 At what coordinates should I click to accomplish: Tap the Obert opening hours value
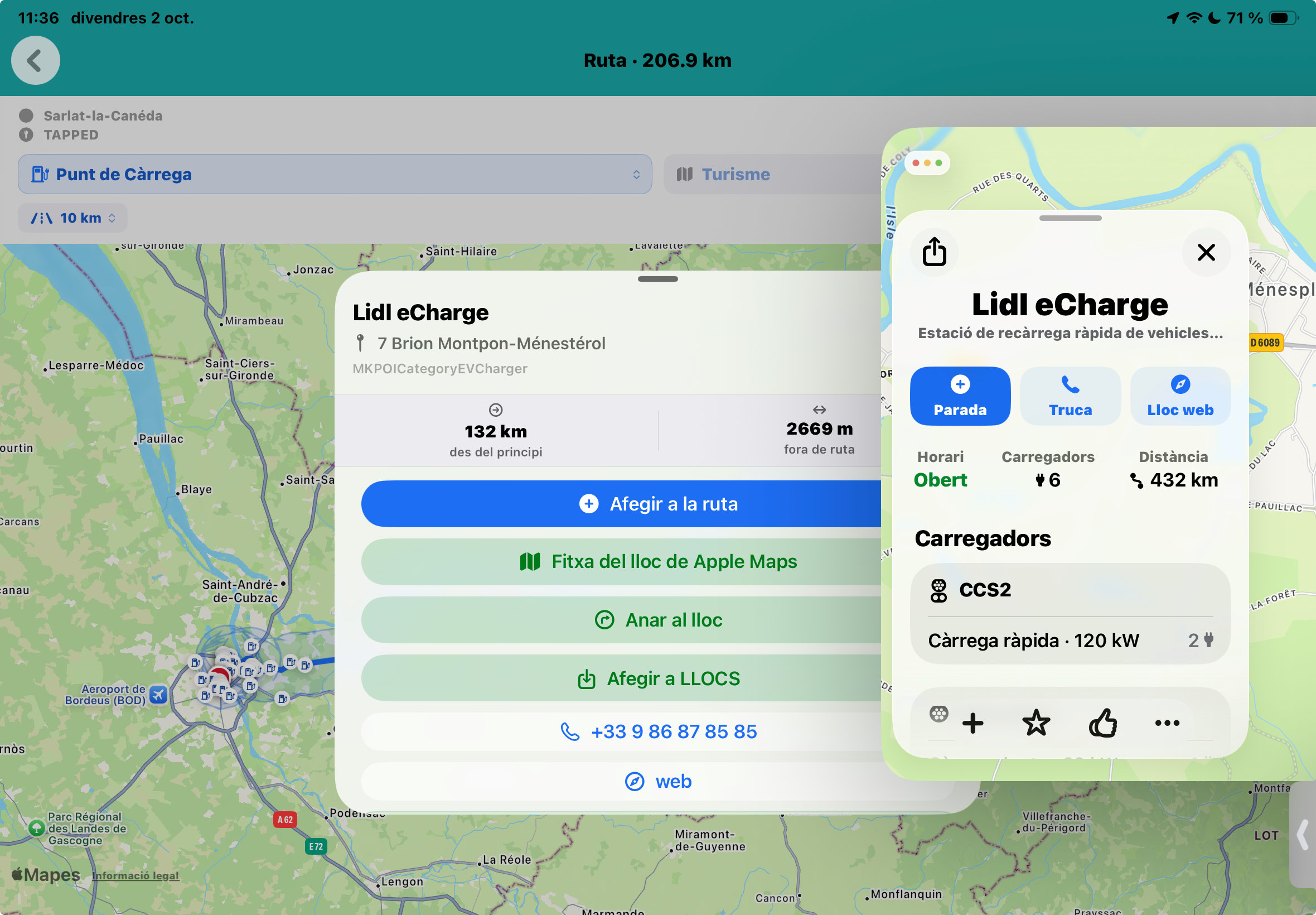(940, 480)
